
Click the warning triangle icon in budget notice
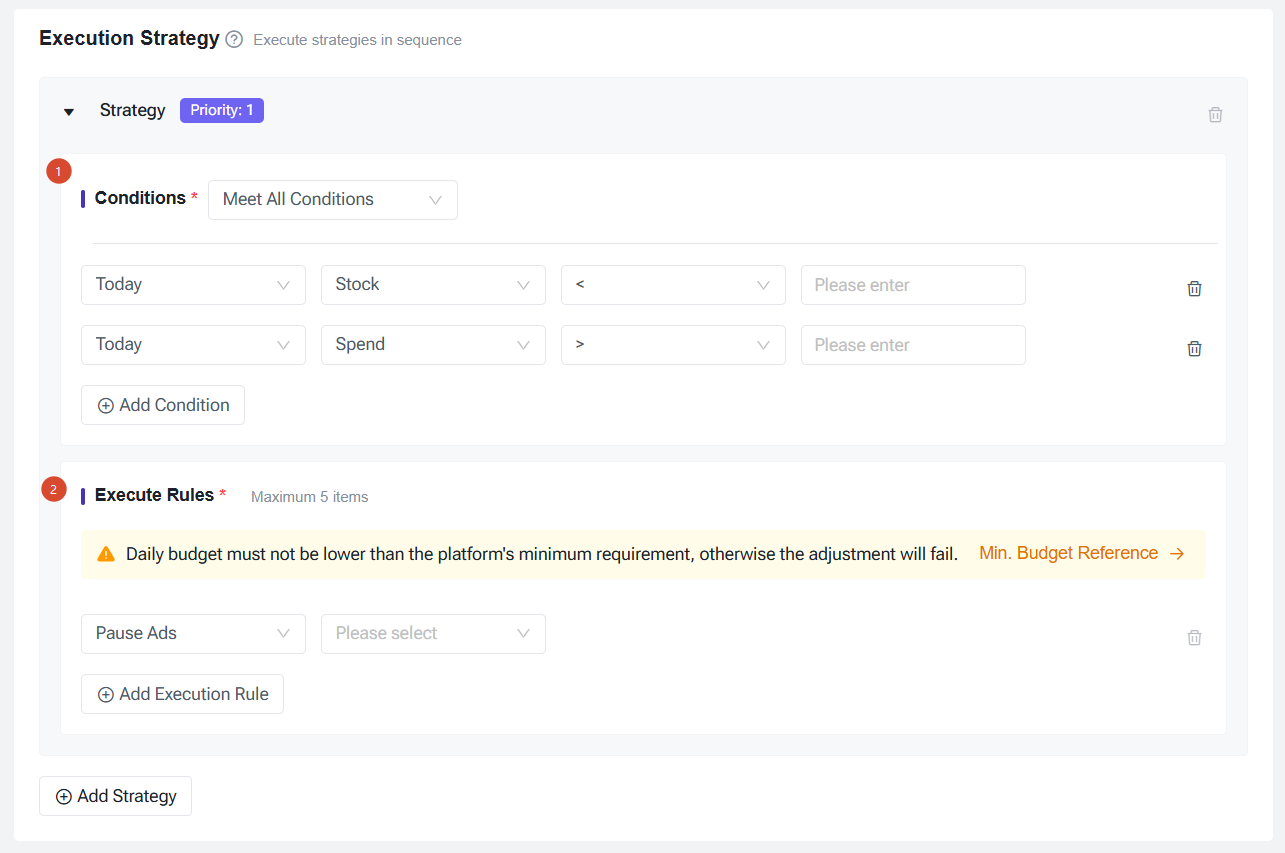(106, 554)
